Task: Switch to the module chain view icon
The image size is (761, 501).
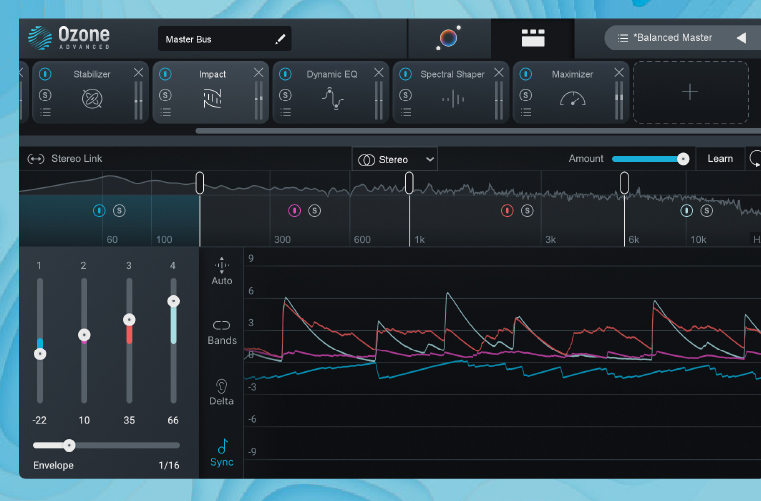Action: 533,38
